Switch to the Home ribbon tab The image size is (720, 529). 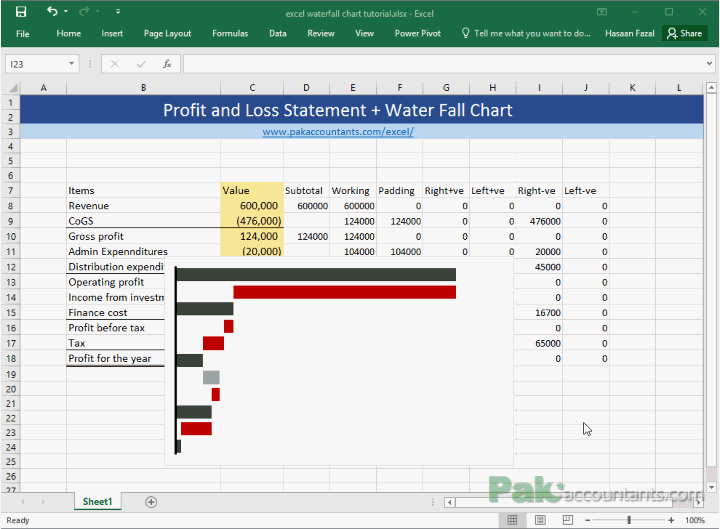point(68,34)
